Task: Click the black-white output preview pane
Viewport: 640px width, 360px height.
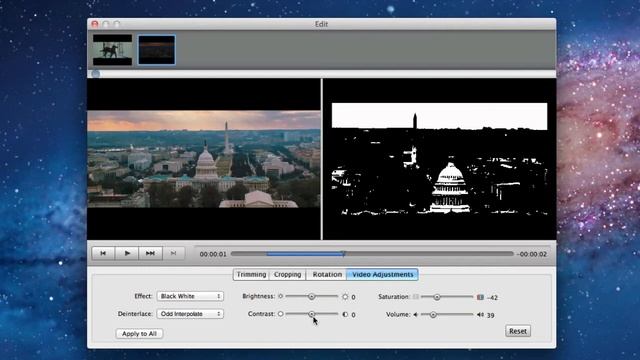Action: [x=439, y=159]
